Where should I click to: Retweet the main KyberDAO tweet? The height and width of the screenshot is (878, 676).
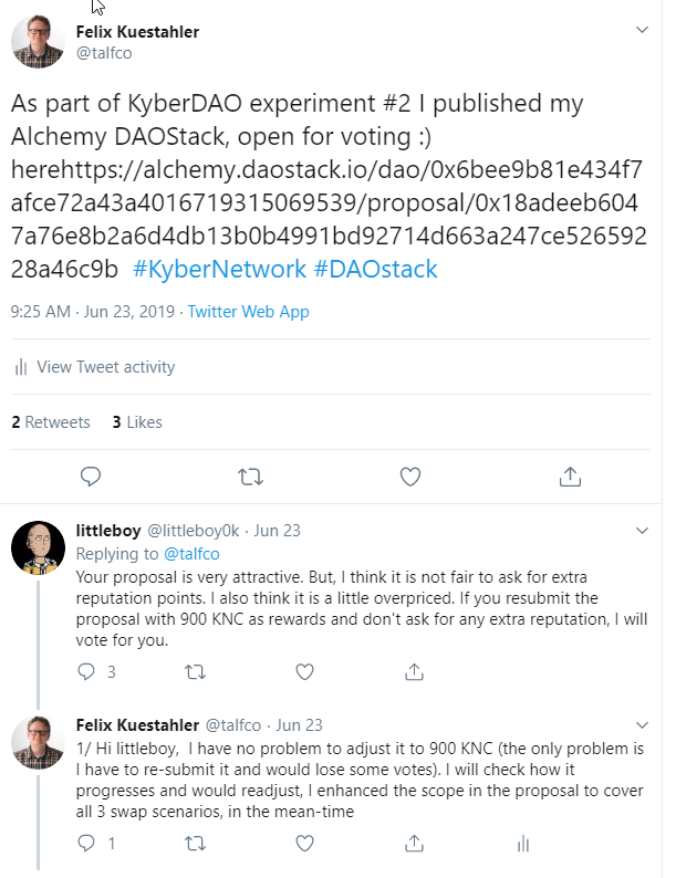pos(250,477)
